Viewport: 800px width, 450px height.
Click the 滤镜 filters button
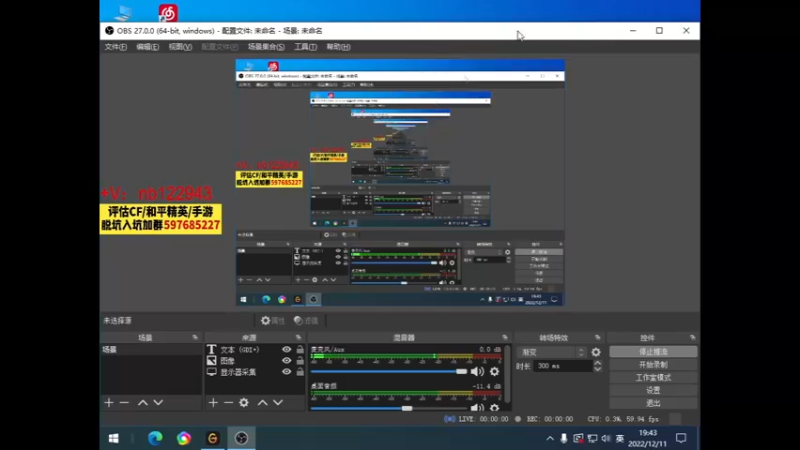[306, 320]
